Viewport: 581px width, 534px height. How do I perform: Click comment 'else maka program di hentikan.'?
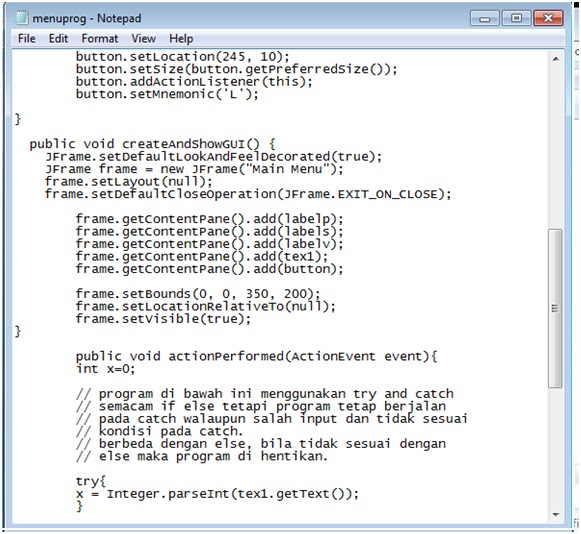click(202, 457)
